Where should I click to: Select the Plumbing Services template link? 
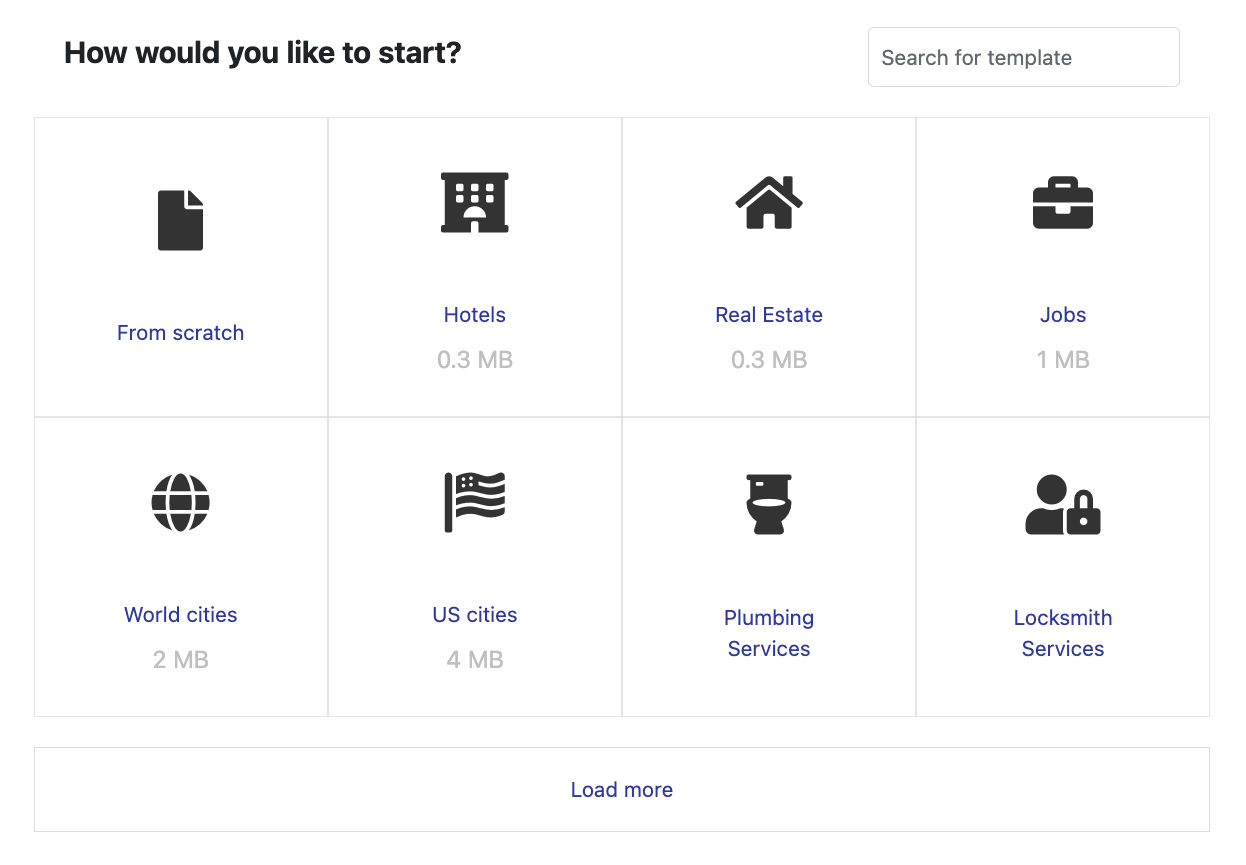tap(769, 633)
